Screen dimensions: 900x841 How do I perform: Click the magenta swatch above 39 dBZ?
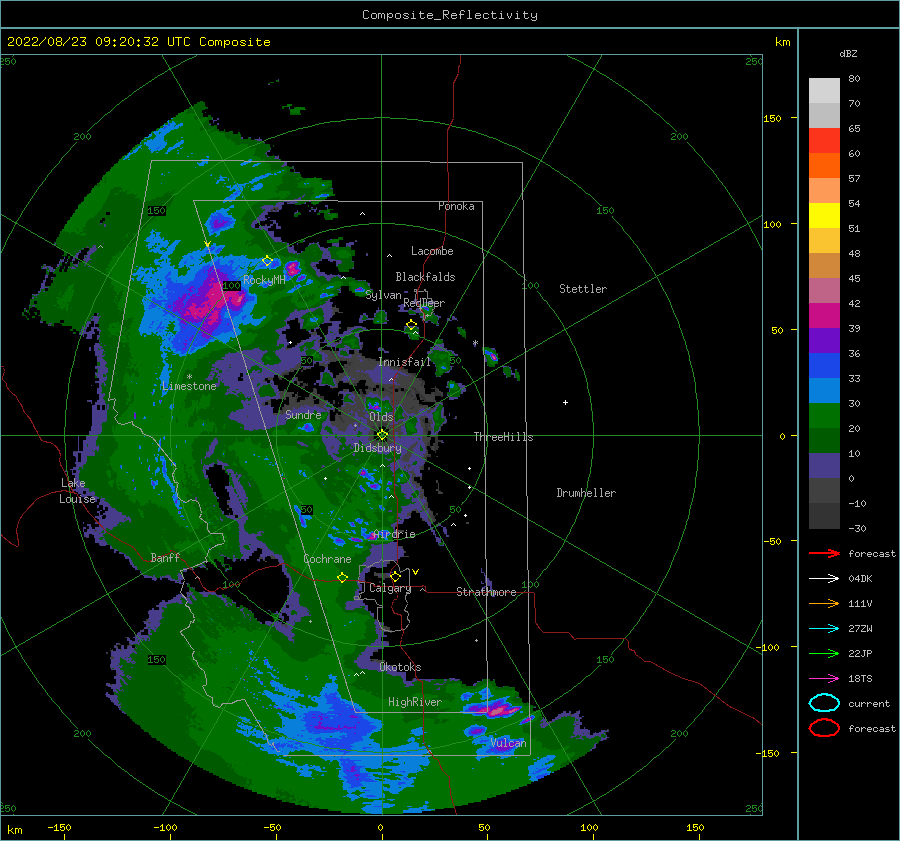[824, 315]
